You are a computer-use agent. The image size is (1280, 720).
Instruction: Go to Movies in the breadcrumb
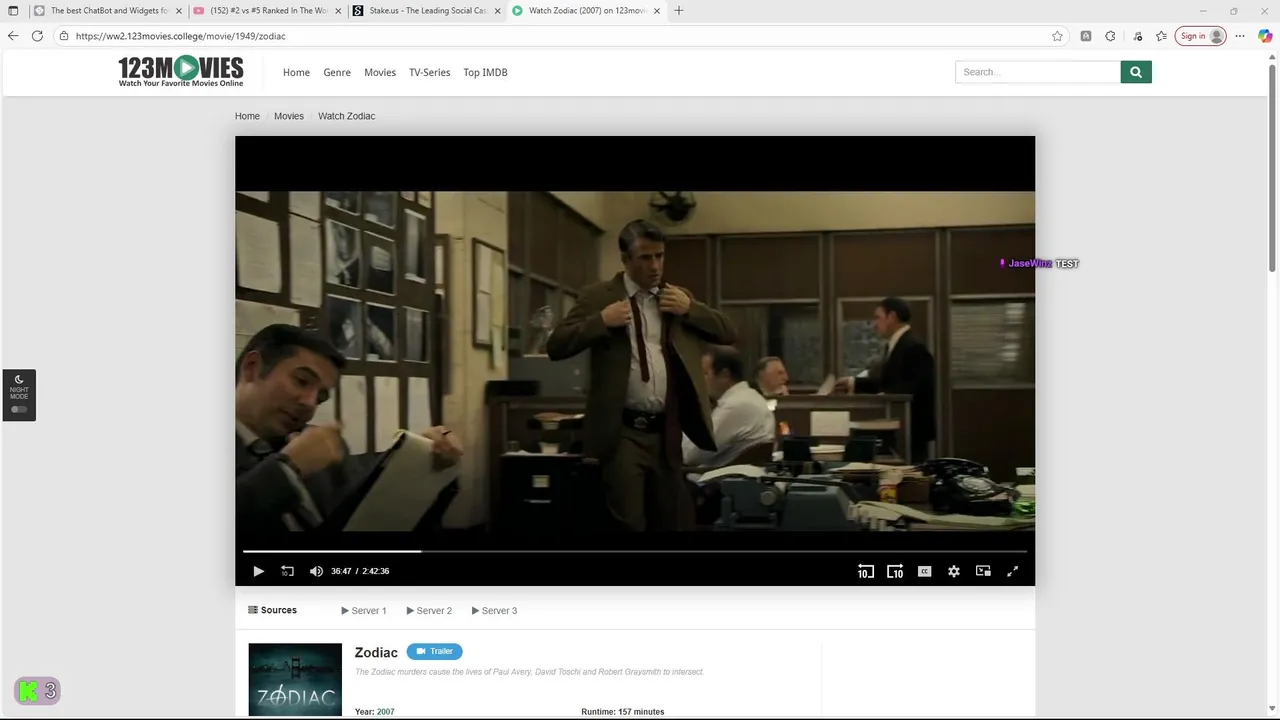[x=289, y=116]
